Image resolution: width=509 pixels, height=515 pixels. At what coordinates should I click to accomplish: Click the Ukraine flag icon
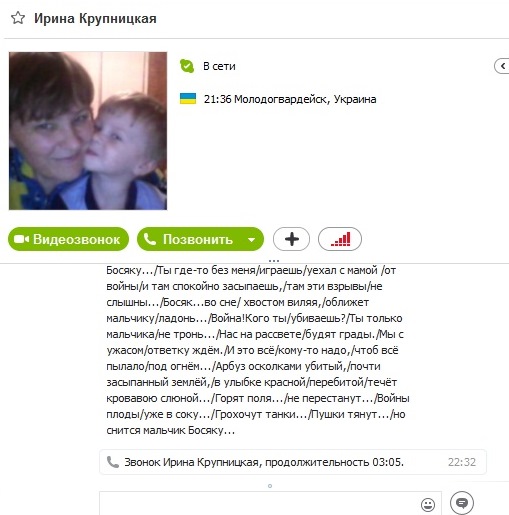pos(188,99)
